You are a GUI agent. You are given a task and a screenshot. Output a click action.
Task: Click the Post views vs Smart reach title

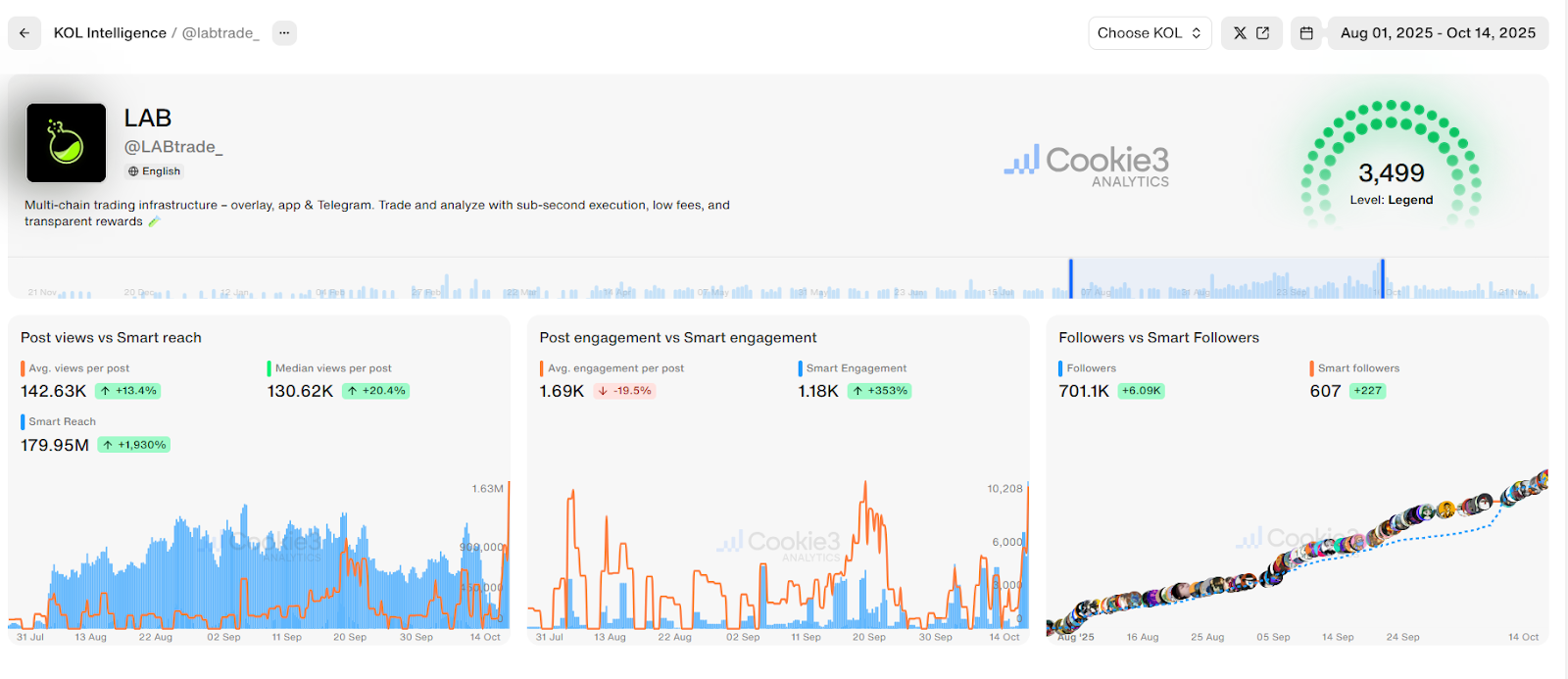[x=111, y=338]
